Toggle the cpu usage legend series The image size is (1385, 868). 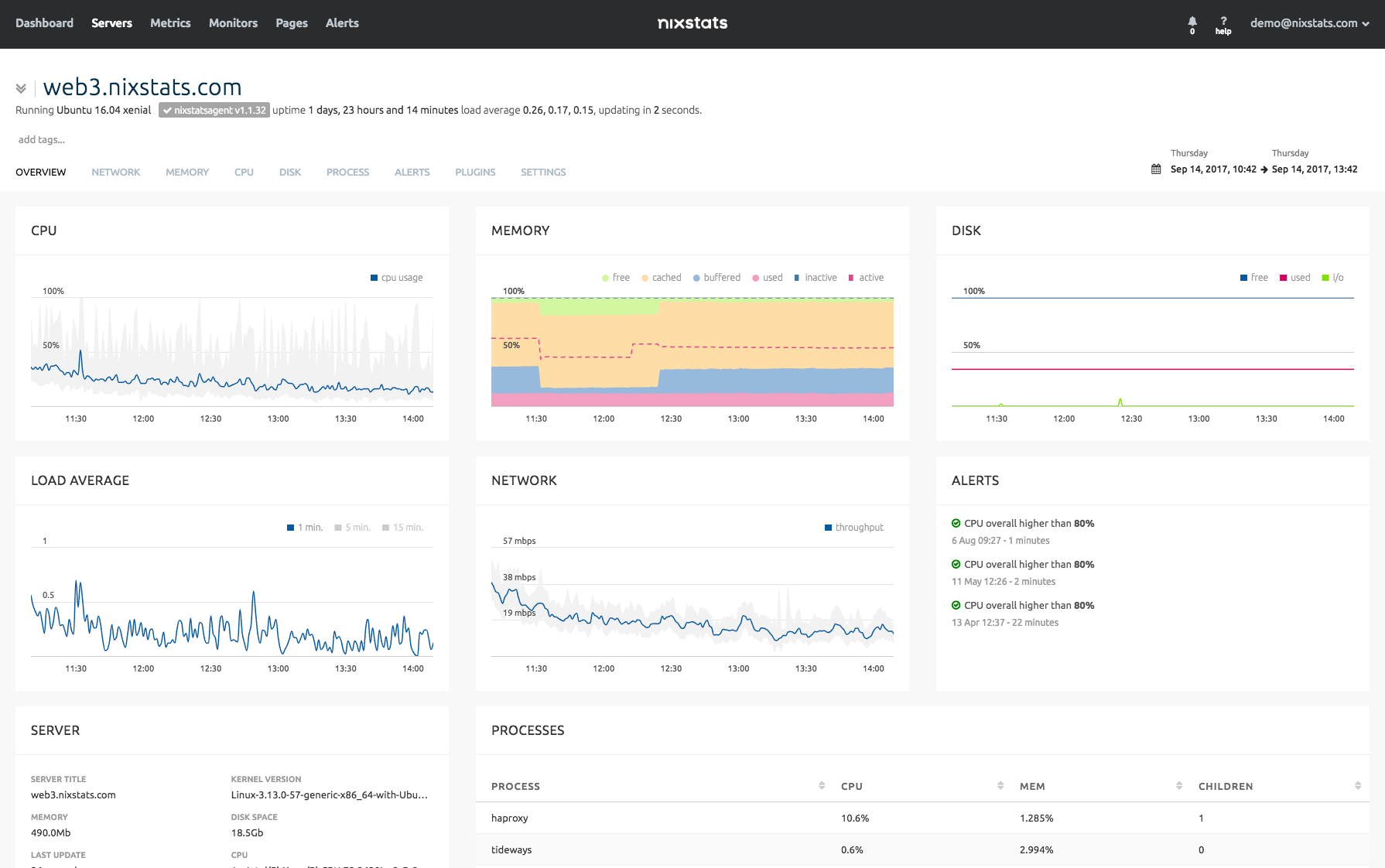(397, 278)
